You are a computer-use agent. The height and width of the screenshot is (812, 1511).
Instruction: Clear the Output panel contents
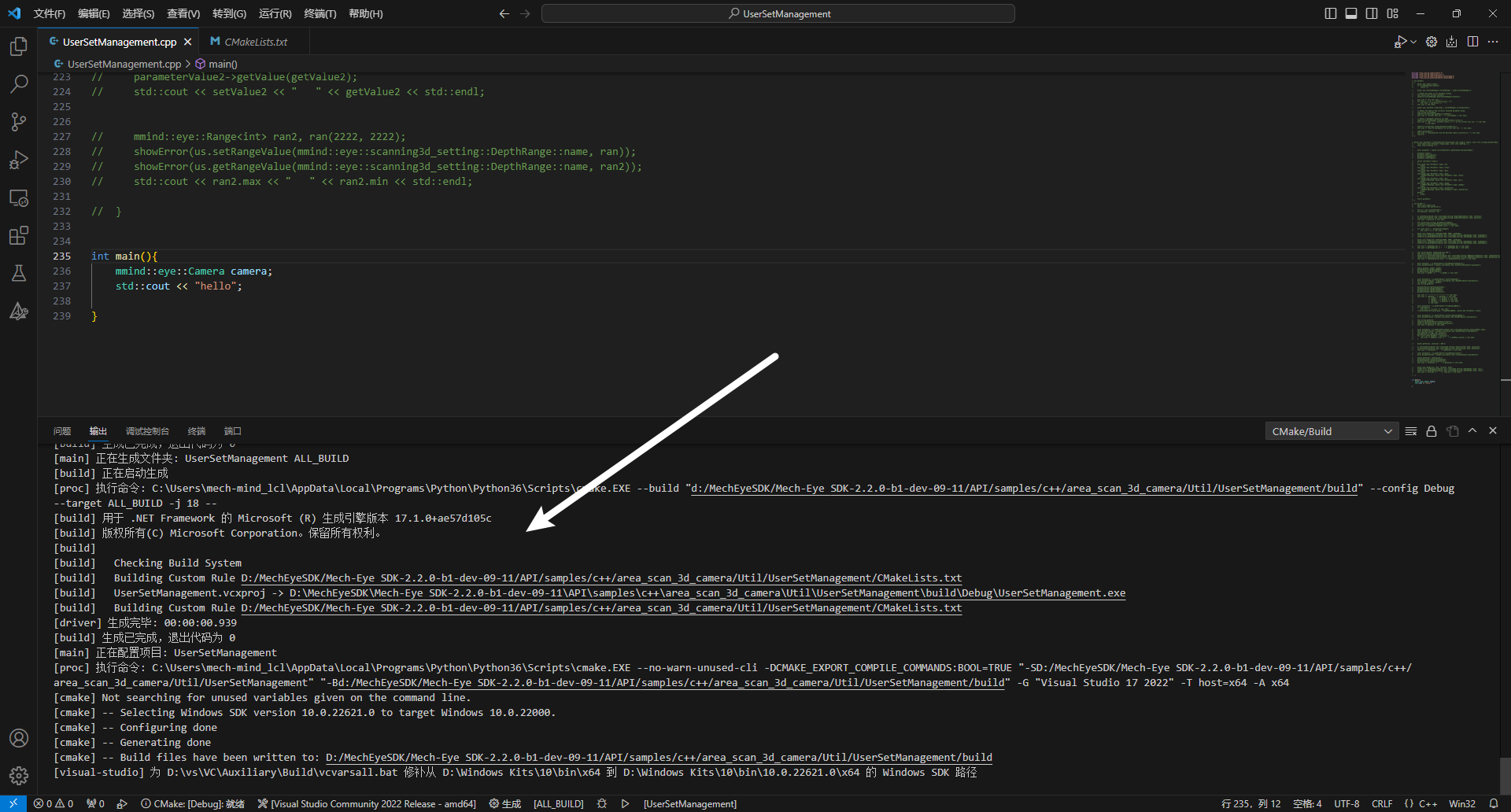[x=1410, y=431]
